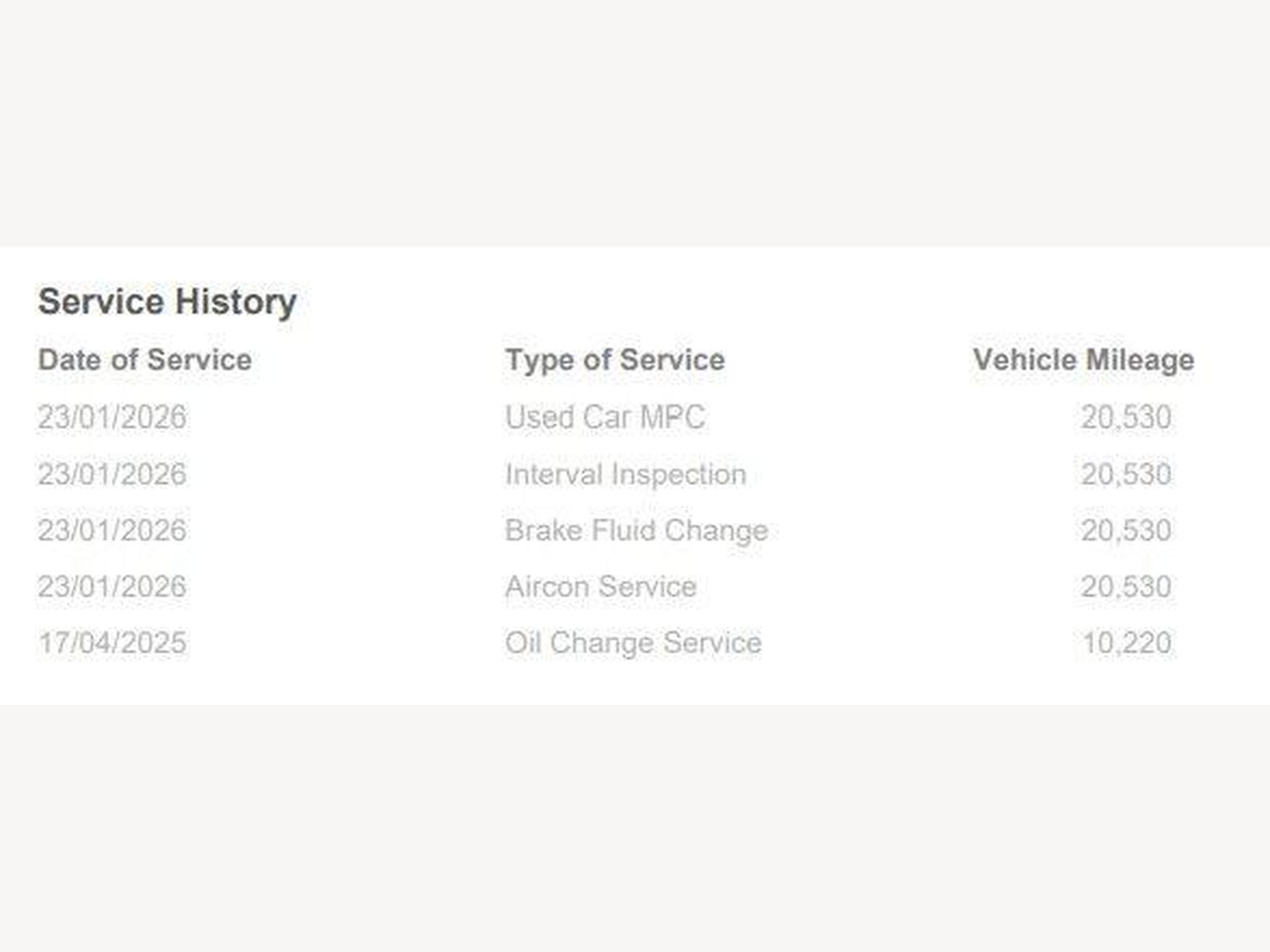
Task: Click the Vehicle Mileage column header
Action: pos(1083,360)
